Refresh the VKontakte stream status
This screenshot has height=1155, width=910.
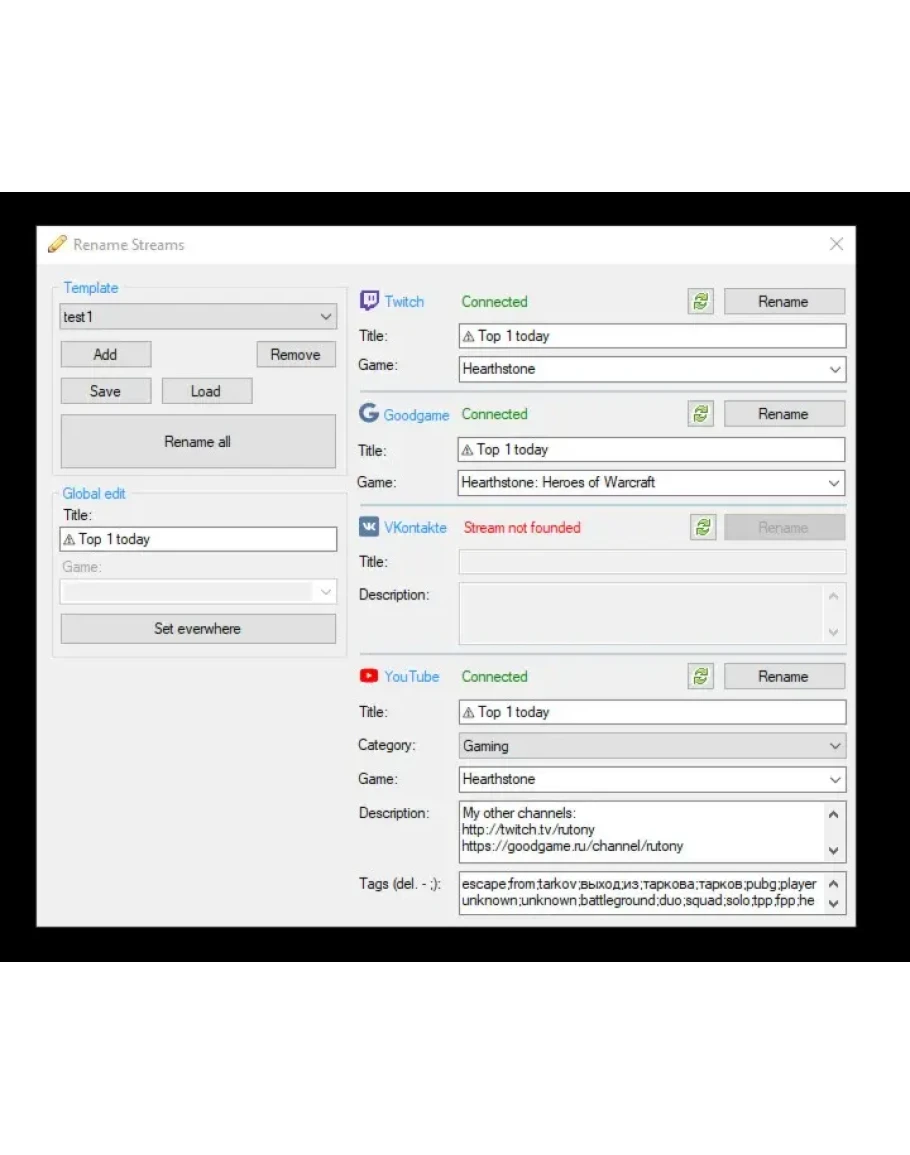click(x=703, y=528)
